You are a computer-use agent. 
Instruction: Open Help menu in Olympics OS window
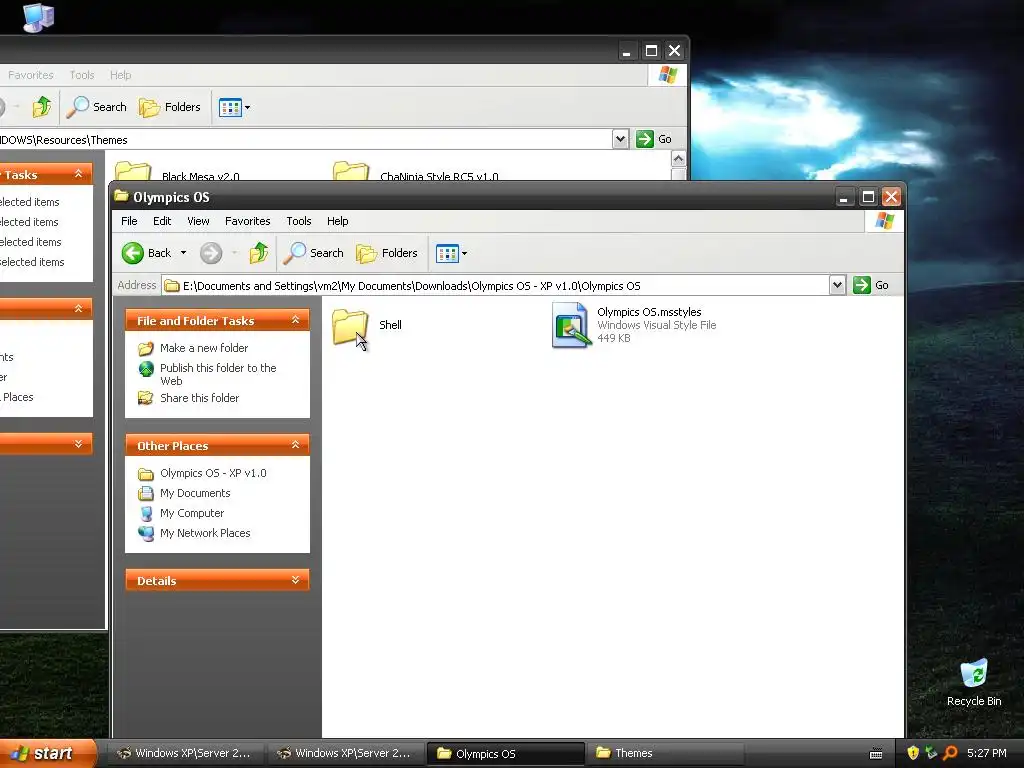[338, 221]
